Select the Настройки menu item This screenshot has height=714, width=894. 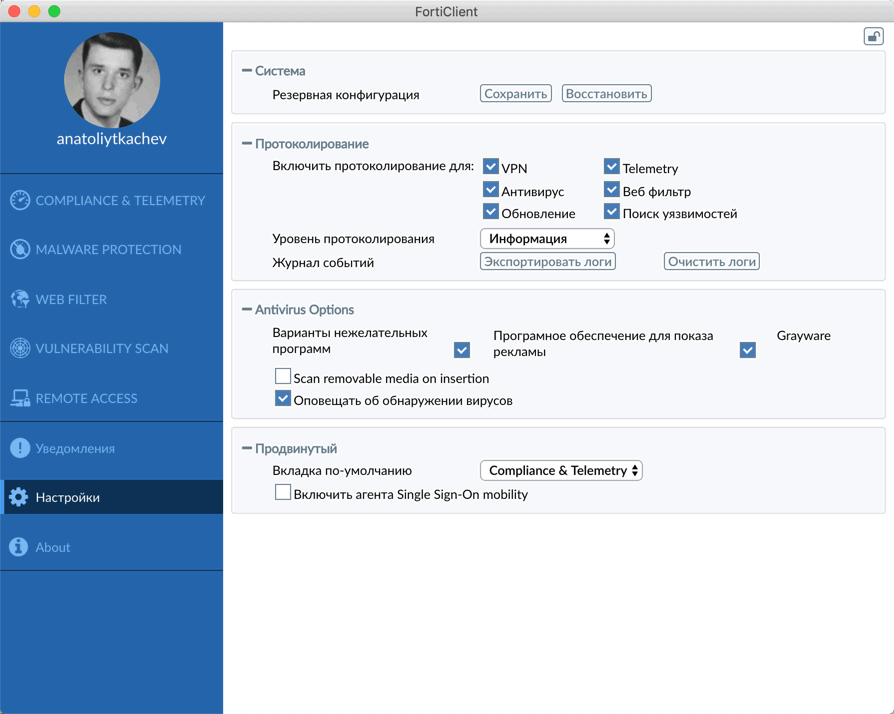tap(112, 497)
